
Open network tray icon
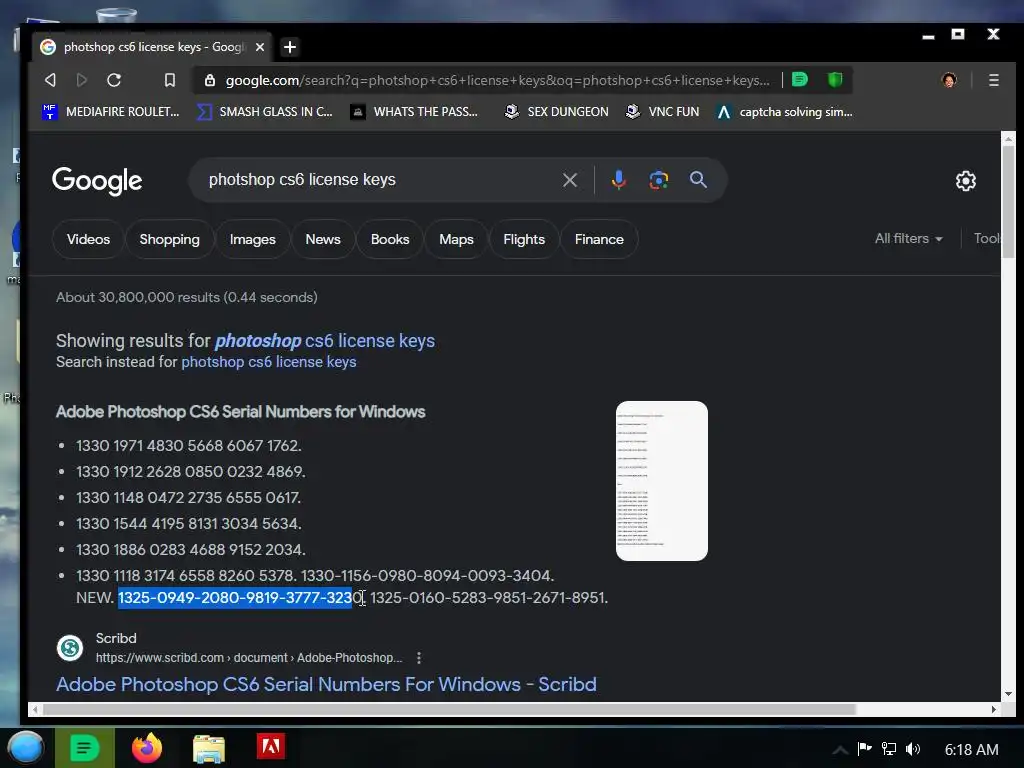click(x=889, y=749)
